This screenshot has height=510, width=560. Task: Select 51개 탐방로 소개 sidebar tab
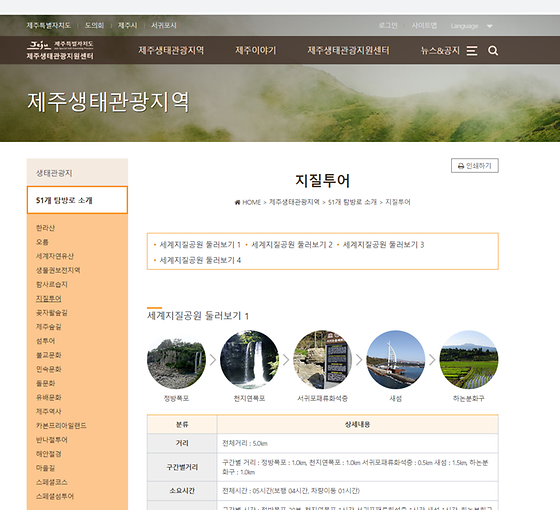(x=77, y=200)
